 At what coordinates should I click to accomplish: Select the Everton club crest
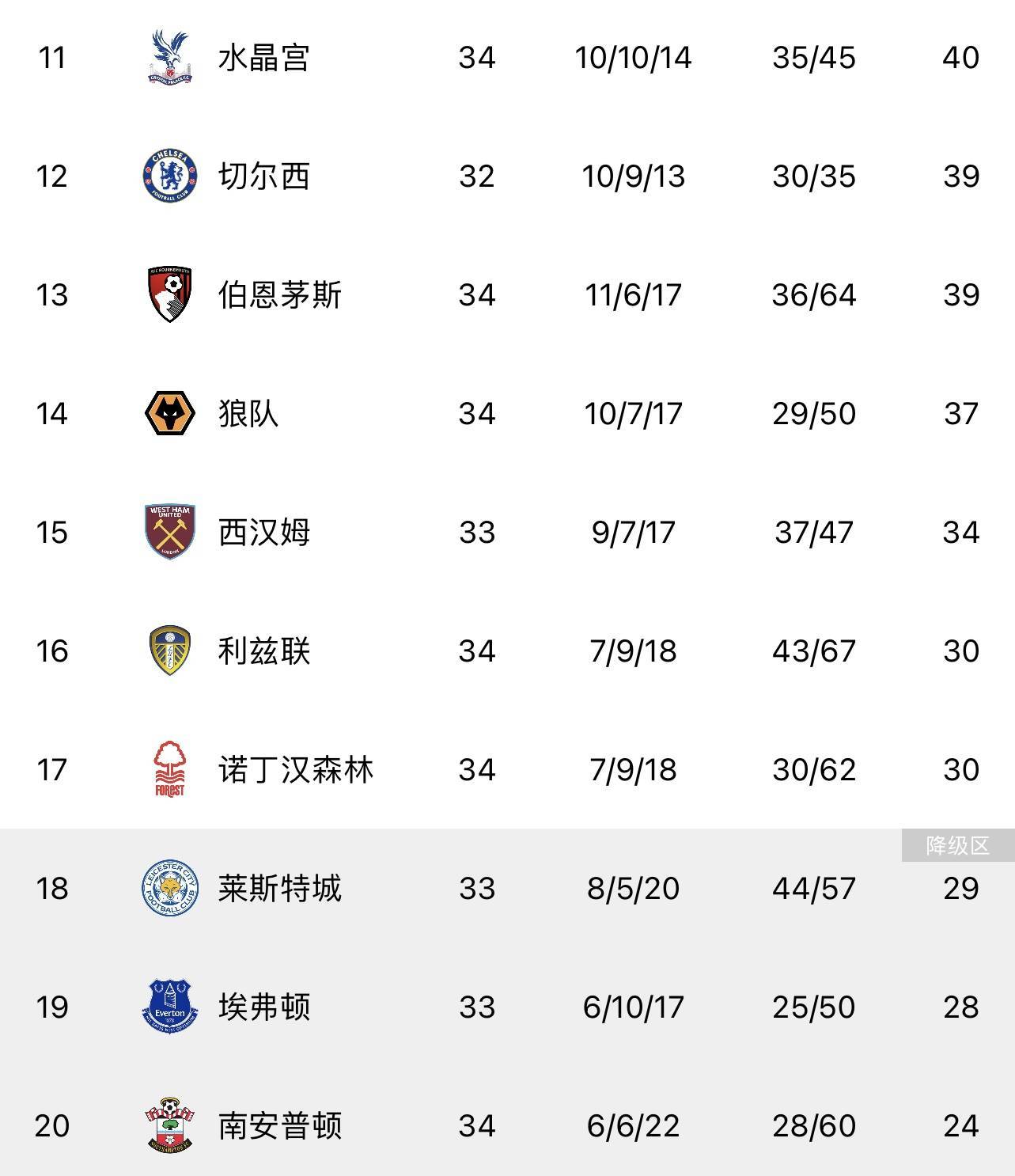coord(169,1007)
